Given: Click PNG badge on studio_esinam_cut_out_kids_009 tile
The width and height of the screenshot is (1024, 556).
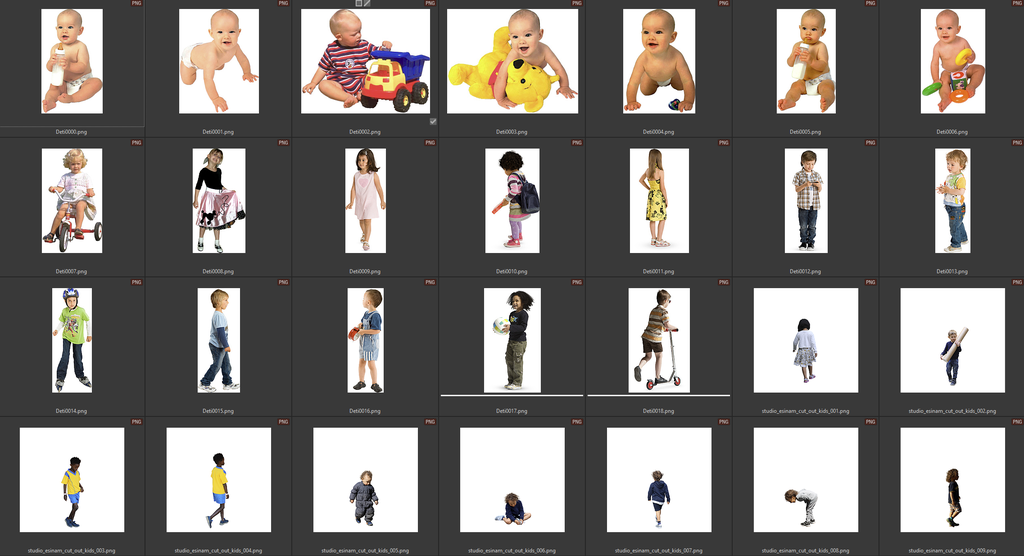Looking at the screenshot, I should pos(1016,423).
